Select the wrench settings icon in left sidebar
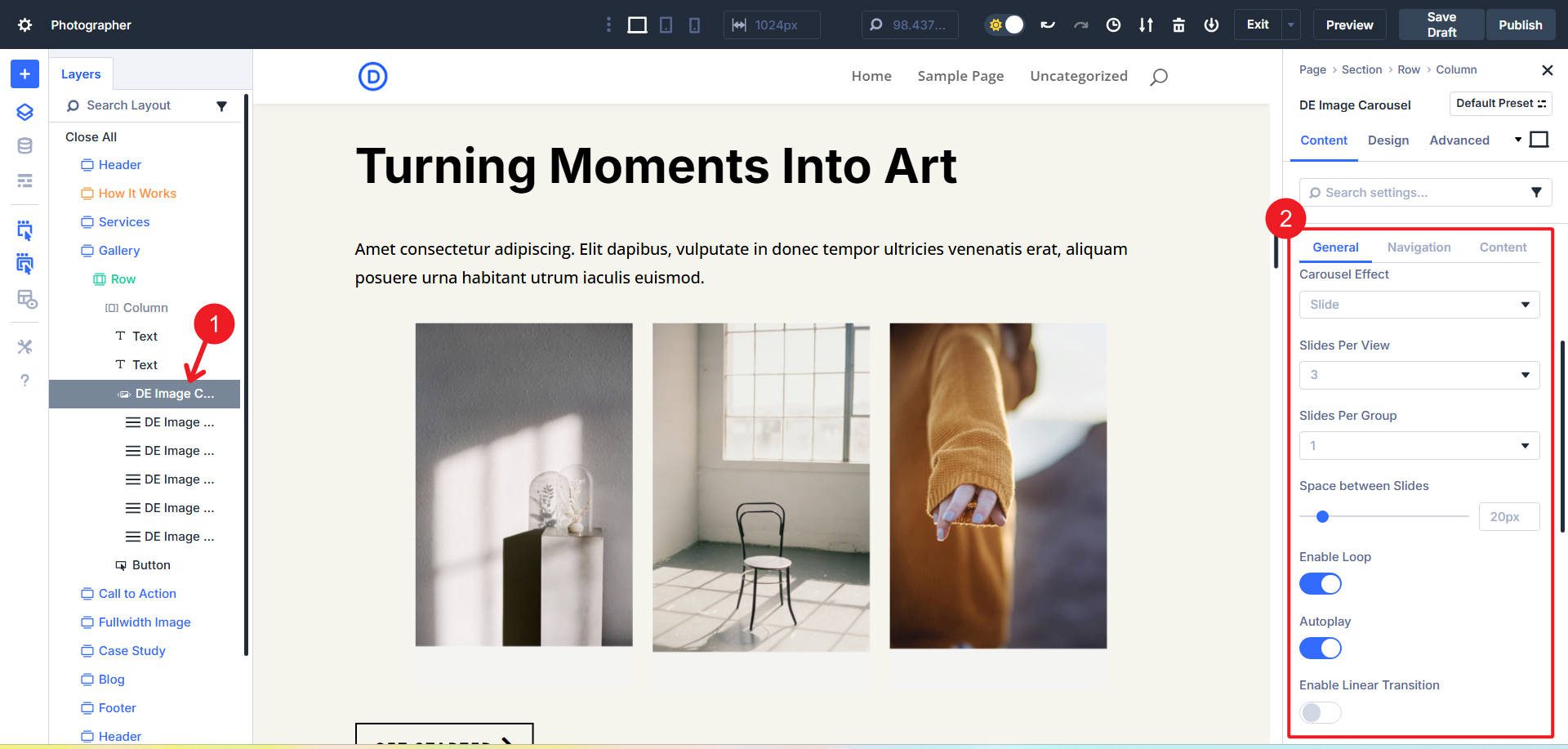Image resolution: width=1568 pixels, height=749 pixels. [24, 346]
